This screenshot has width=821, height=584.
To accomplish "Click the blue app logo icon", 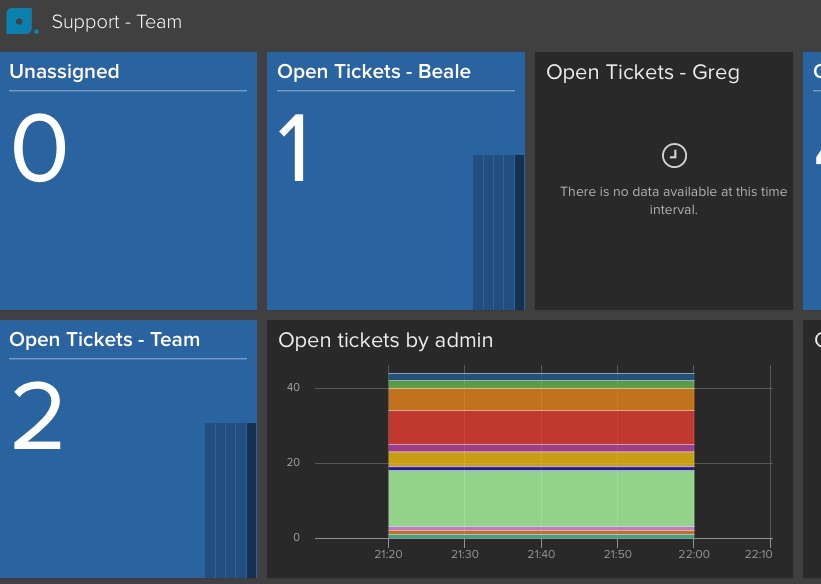I will [22, 21].
